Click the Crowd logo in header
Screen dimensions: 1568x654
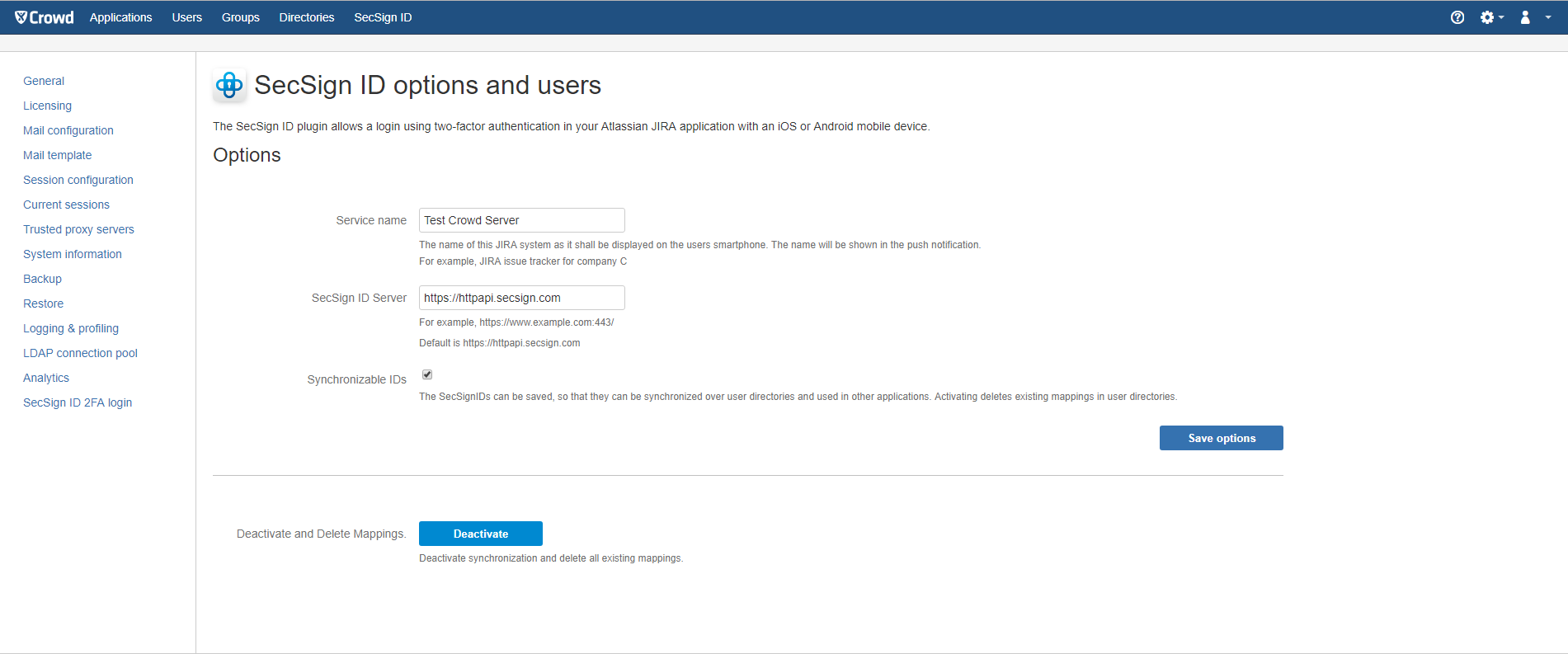click(45, 17)
